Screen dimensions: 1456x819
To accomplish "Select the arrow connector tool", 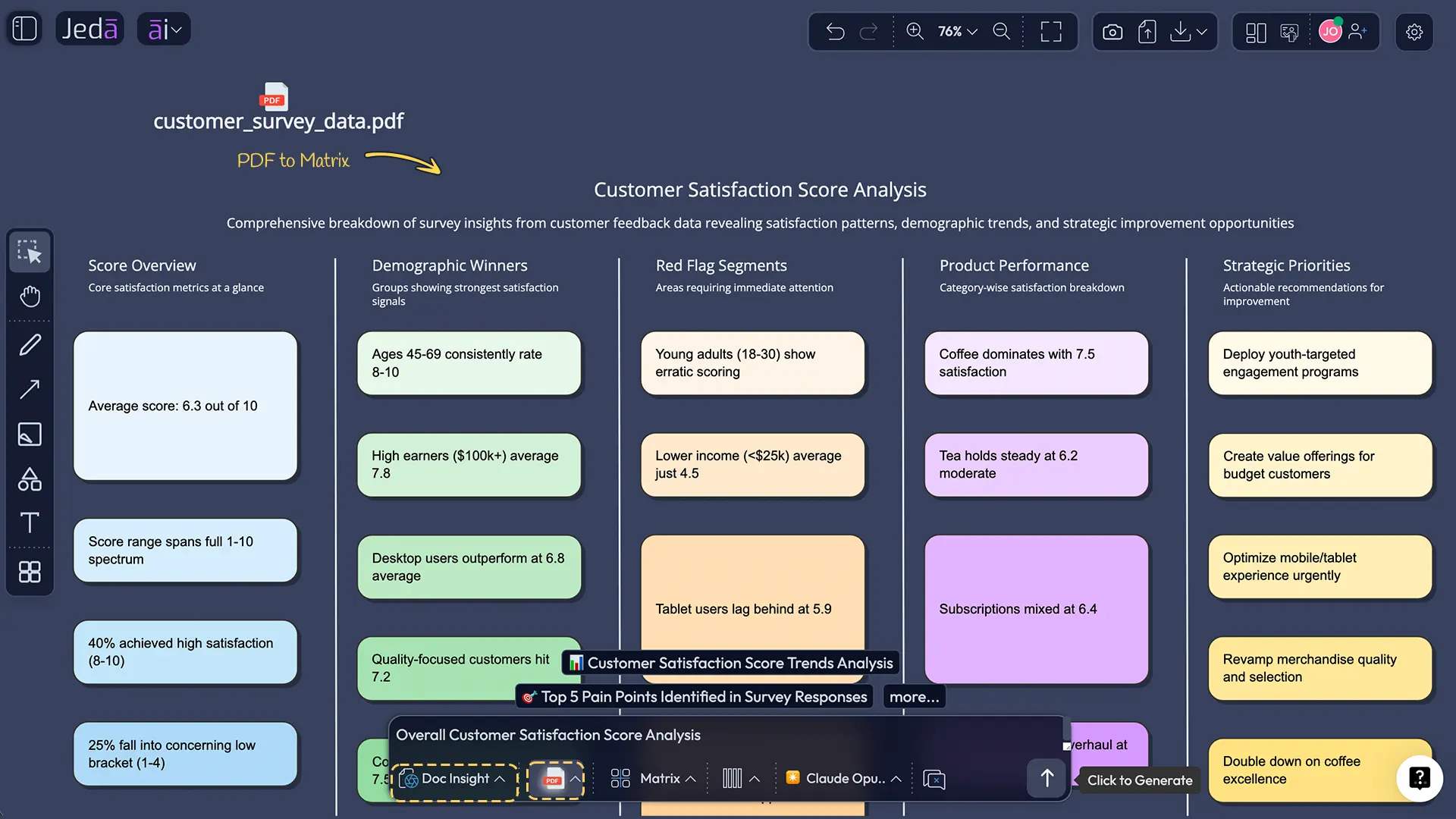I will [x=30, y=390].
